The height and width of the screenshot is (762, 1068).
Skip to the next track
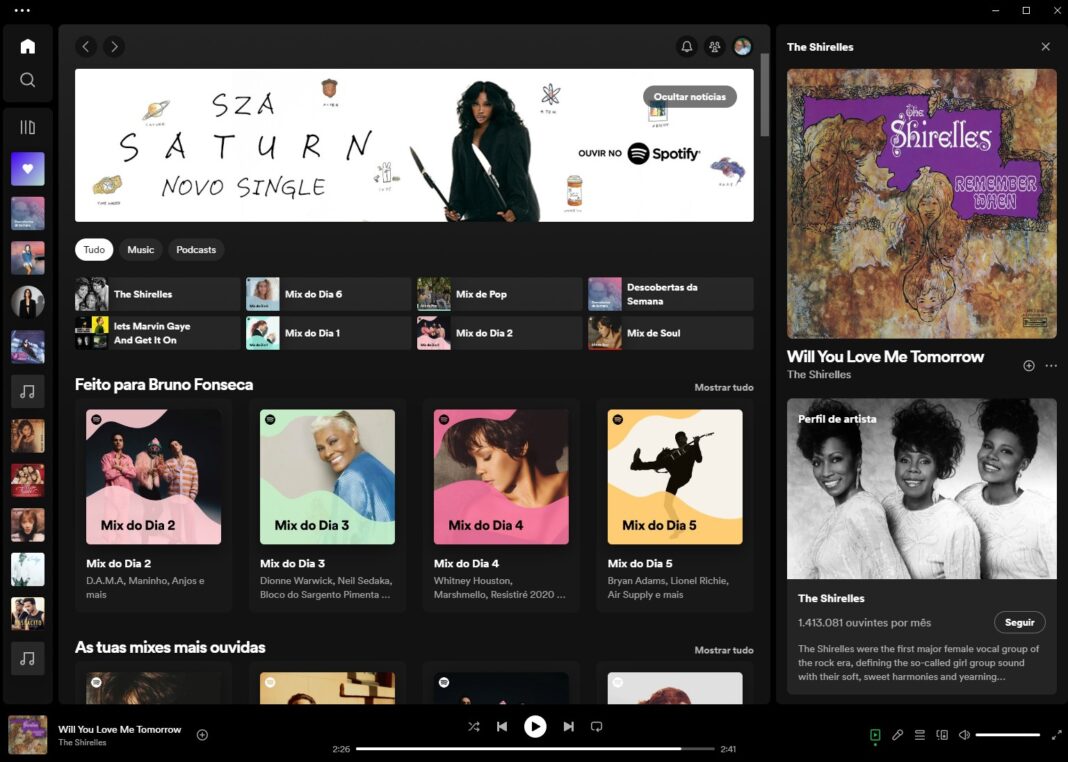pos(568,727)
